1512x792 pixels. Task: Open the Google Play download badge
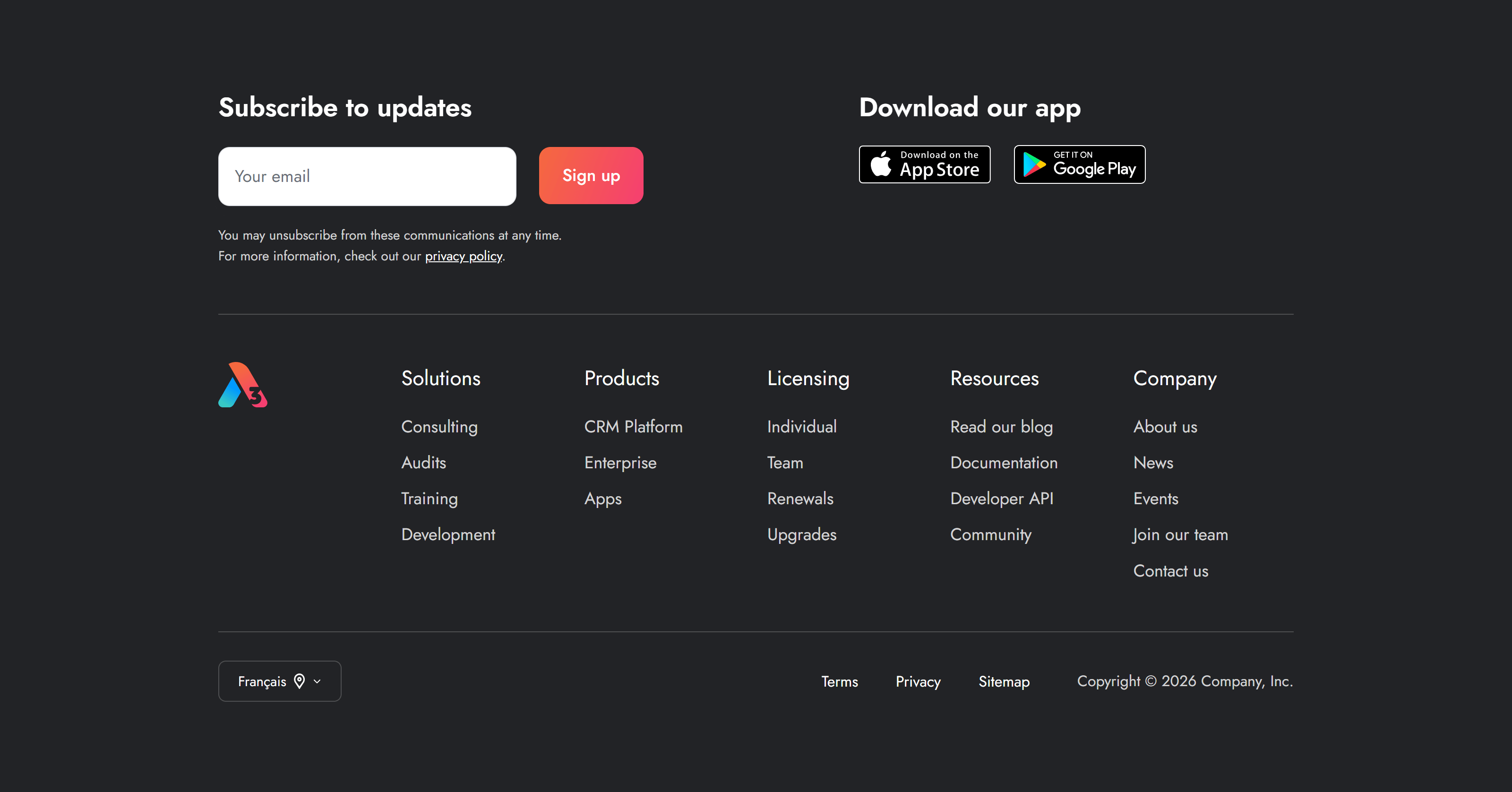(x=1079, y=164)
